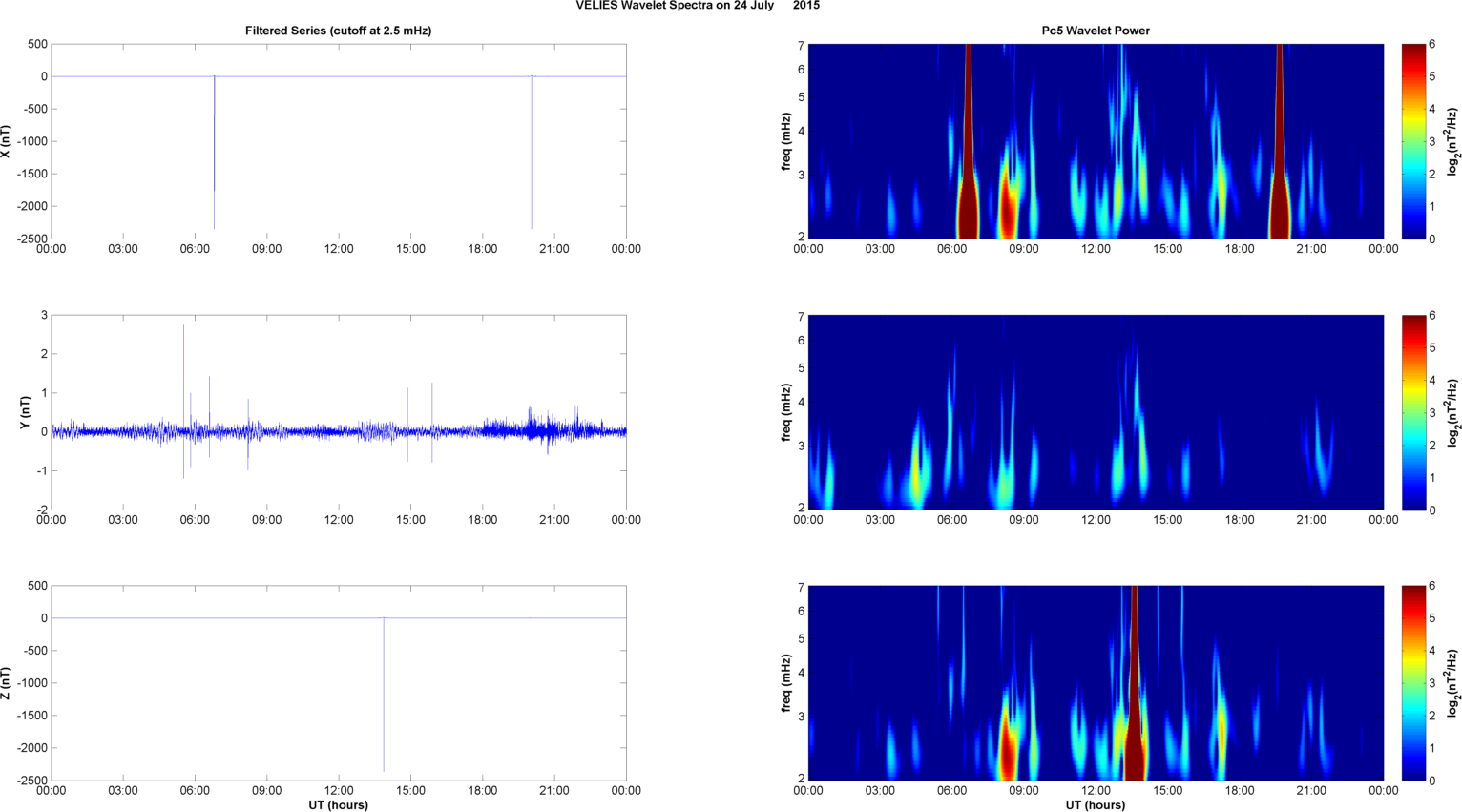Screen dimensions: 1462x812
Task: Click the '06:00' tick under the X series plot
Action: pyautogui.click(x=195, y=249)
